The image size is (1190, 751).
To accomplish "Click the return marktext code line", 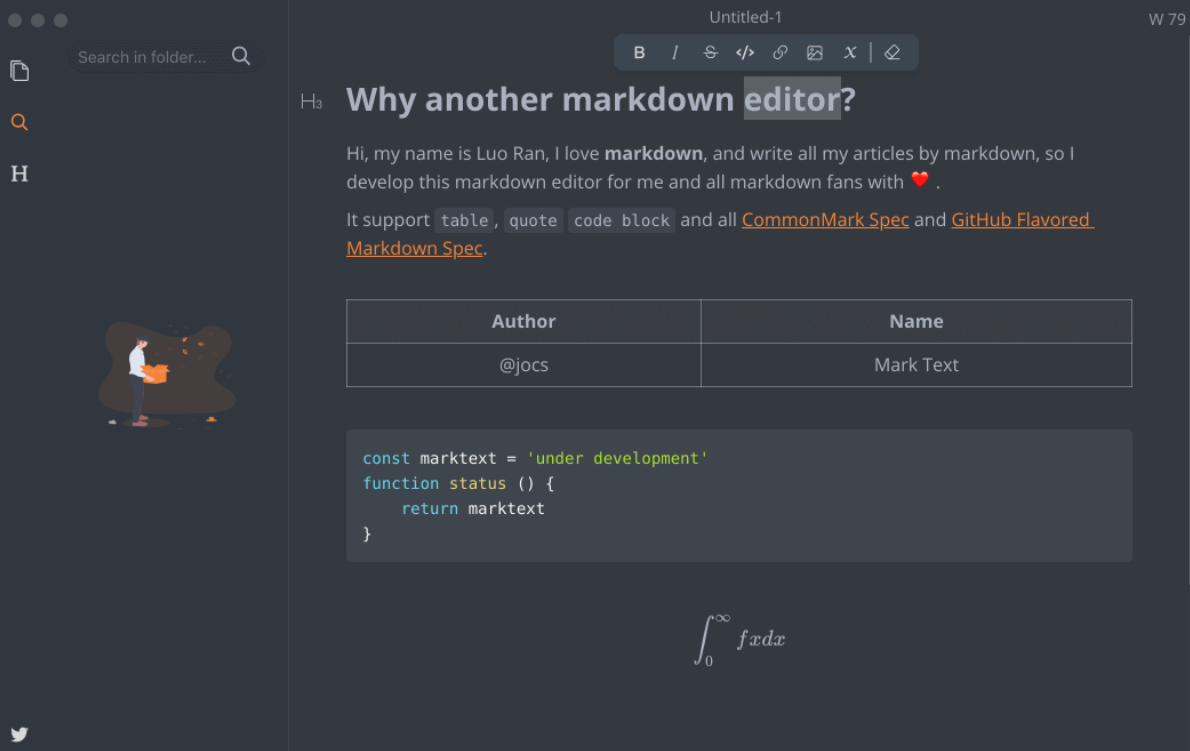I will click(x=472, y=508).
